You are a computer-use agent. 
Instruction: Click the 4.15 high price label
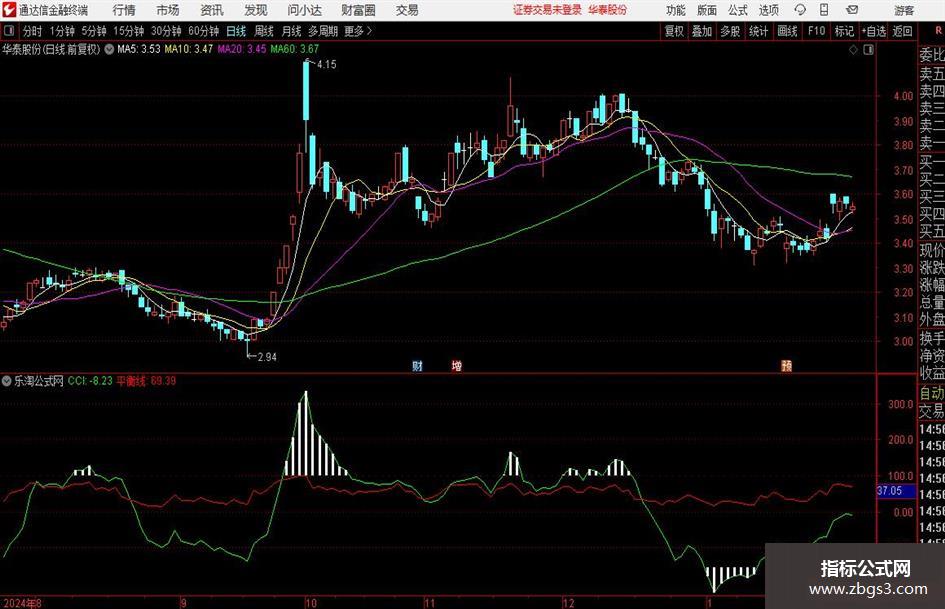click(326, 65)
